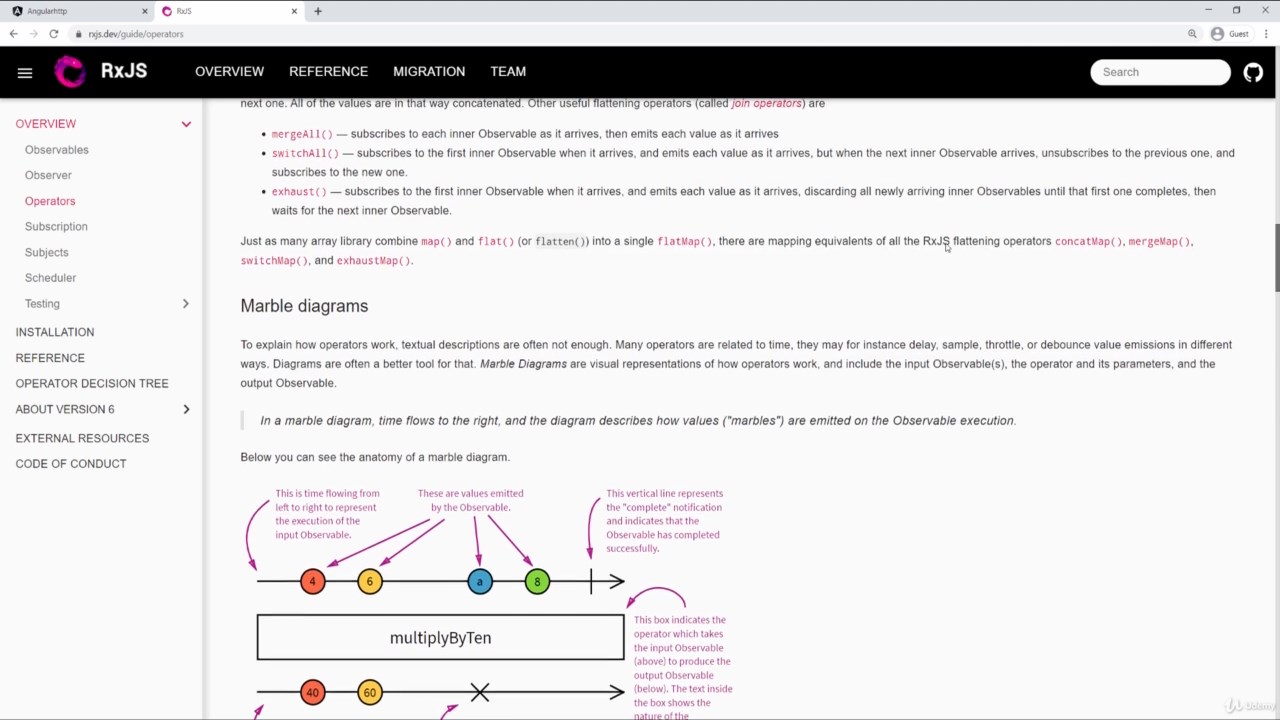Open a new browser tab
1280x720 pixels.
pyautogui.click(x=318, y=11)
